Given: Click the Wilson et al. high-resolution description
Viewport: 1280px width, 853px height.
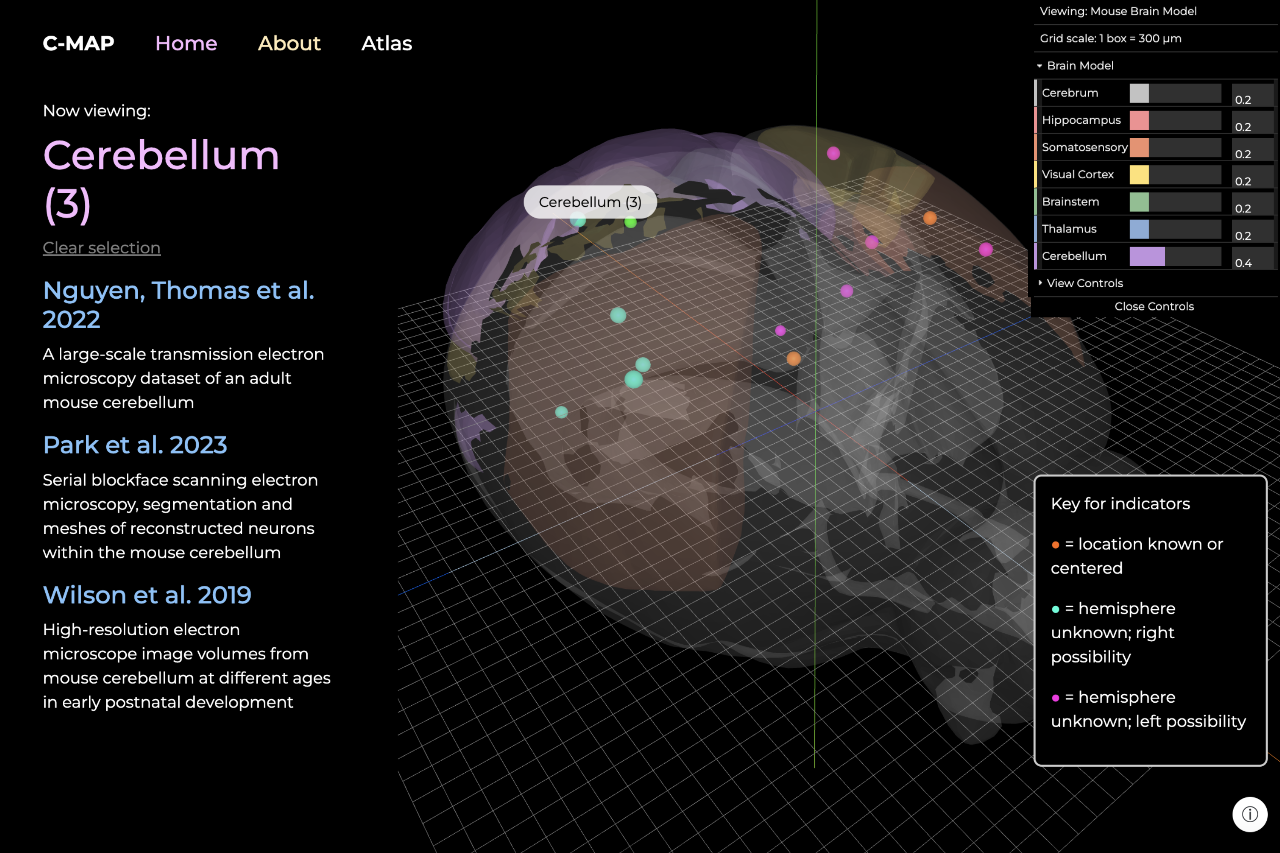Looking at the screenshot, I should coord(187,666).
